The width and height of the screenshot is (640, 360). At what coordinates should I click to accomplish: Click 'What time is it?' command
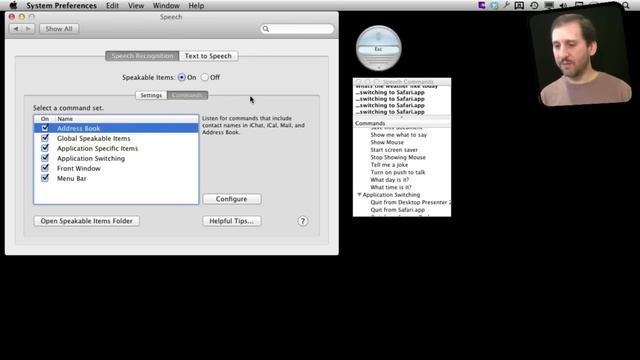(391, 187)
